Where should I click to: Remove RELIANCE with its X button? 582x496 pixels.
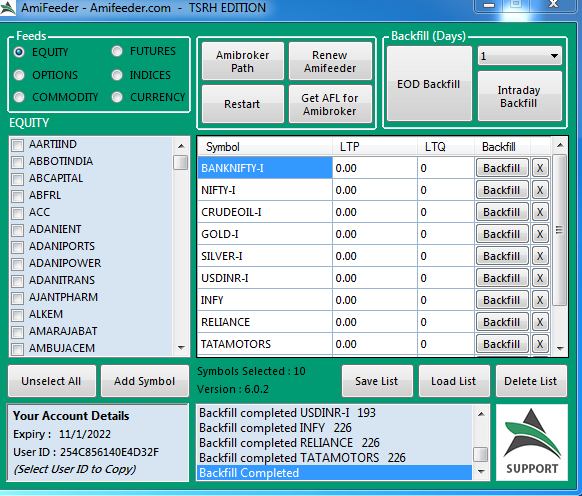tap(540, 322)
